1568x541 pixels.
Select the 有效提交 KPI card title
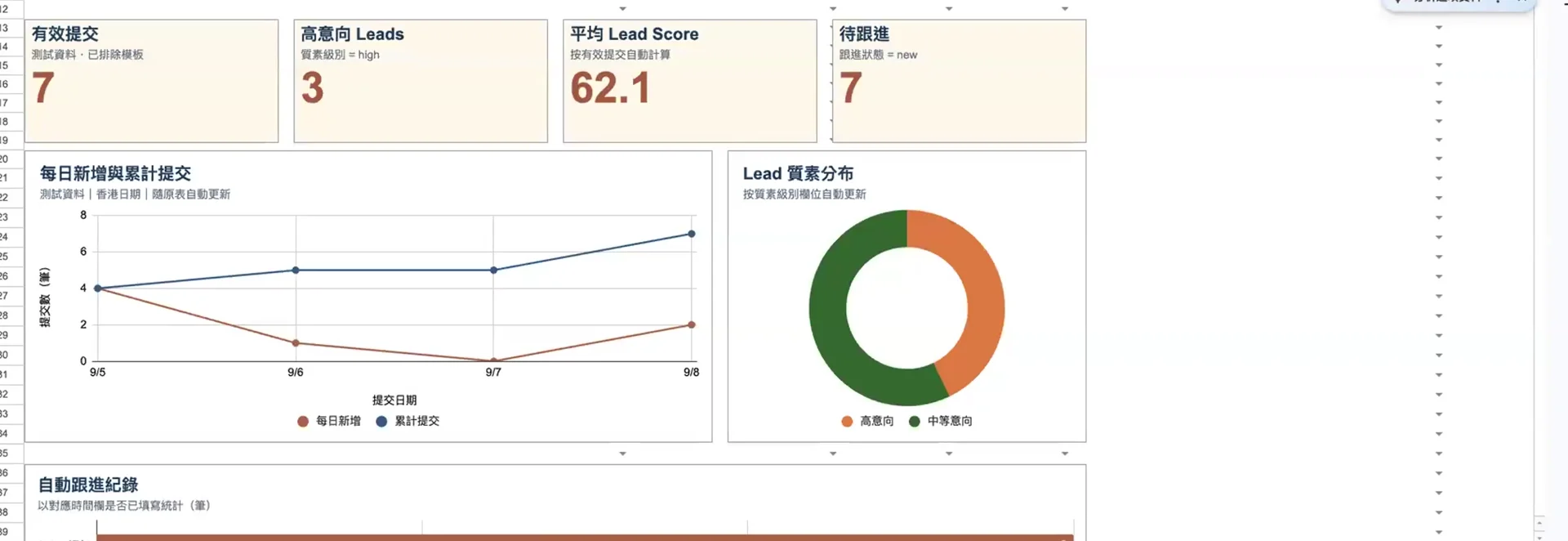click(65, 34)
